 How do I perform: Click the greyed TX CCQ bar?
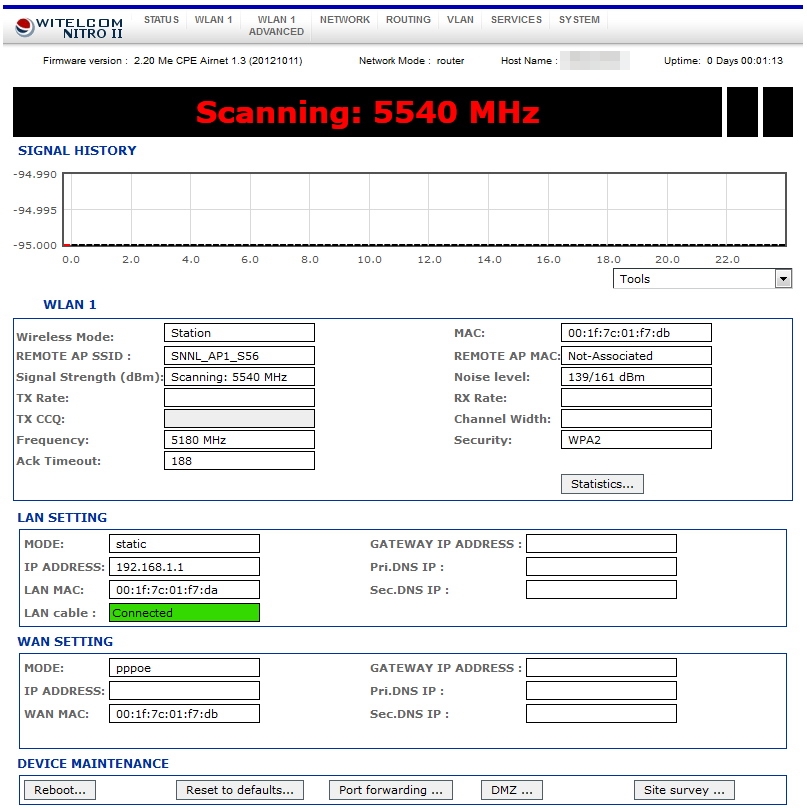(x=239, y=419)
